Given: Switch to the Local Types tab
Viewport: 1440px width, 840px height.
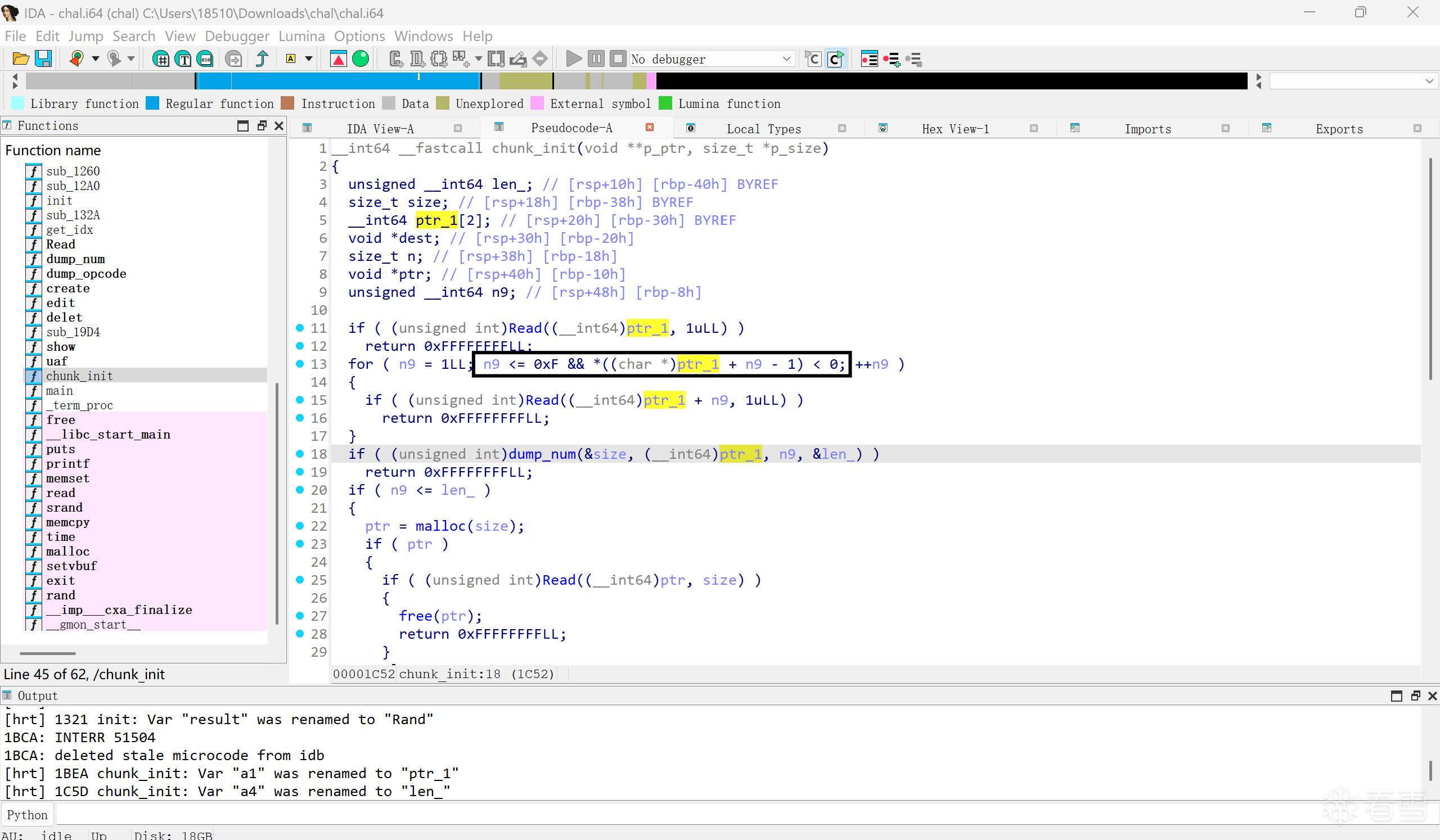Looking at the screenshot, I should (x=763, y=129).
